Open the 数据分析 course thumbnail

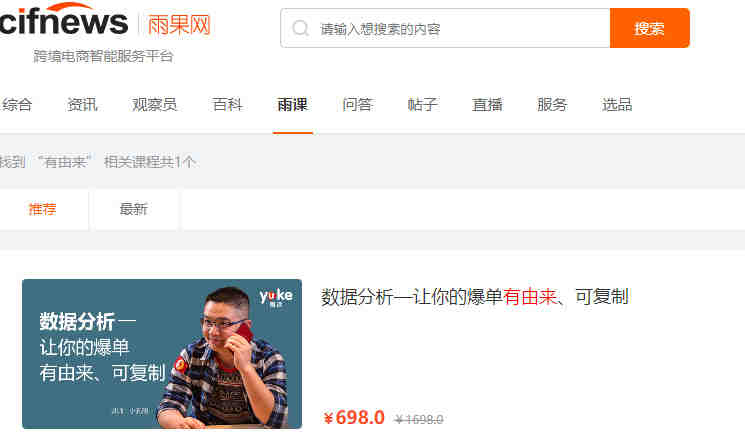click(x=162, y=354)
